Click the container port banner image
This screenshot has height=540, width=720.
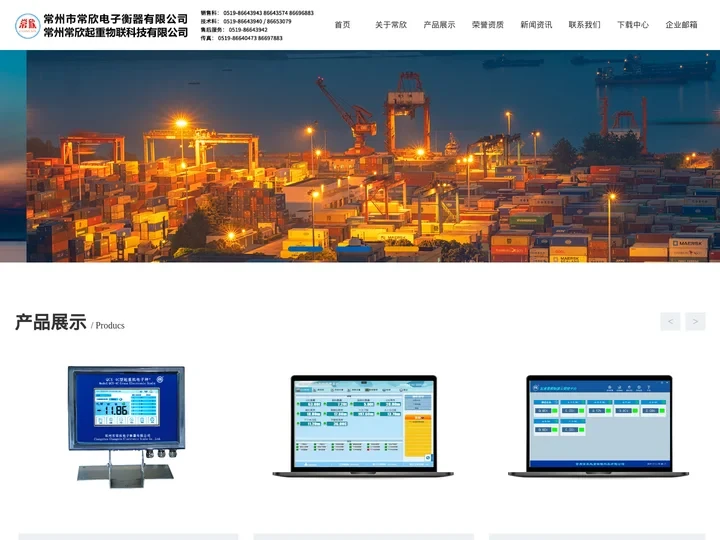372,156
